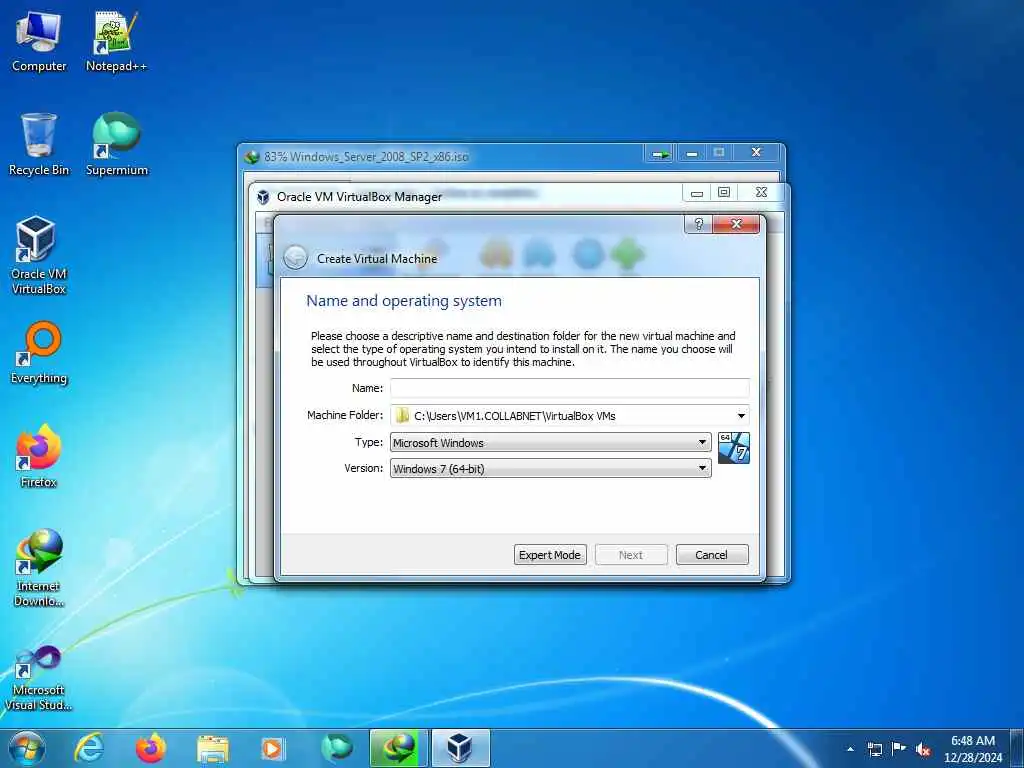Click the download window's green arrow button

(x=660, y=154)
